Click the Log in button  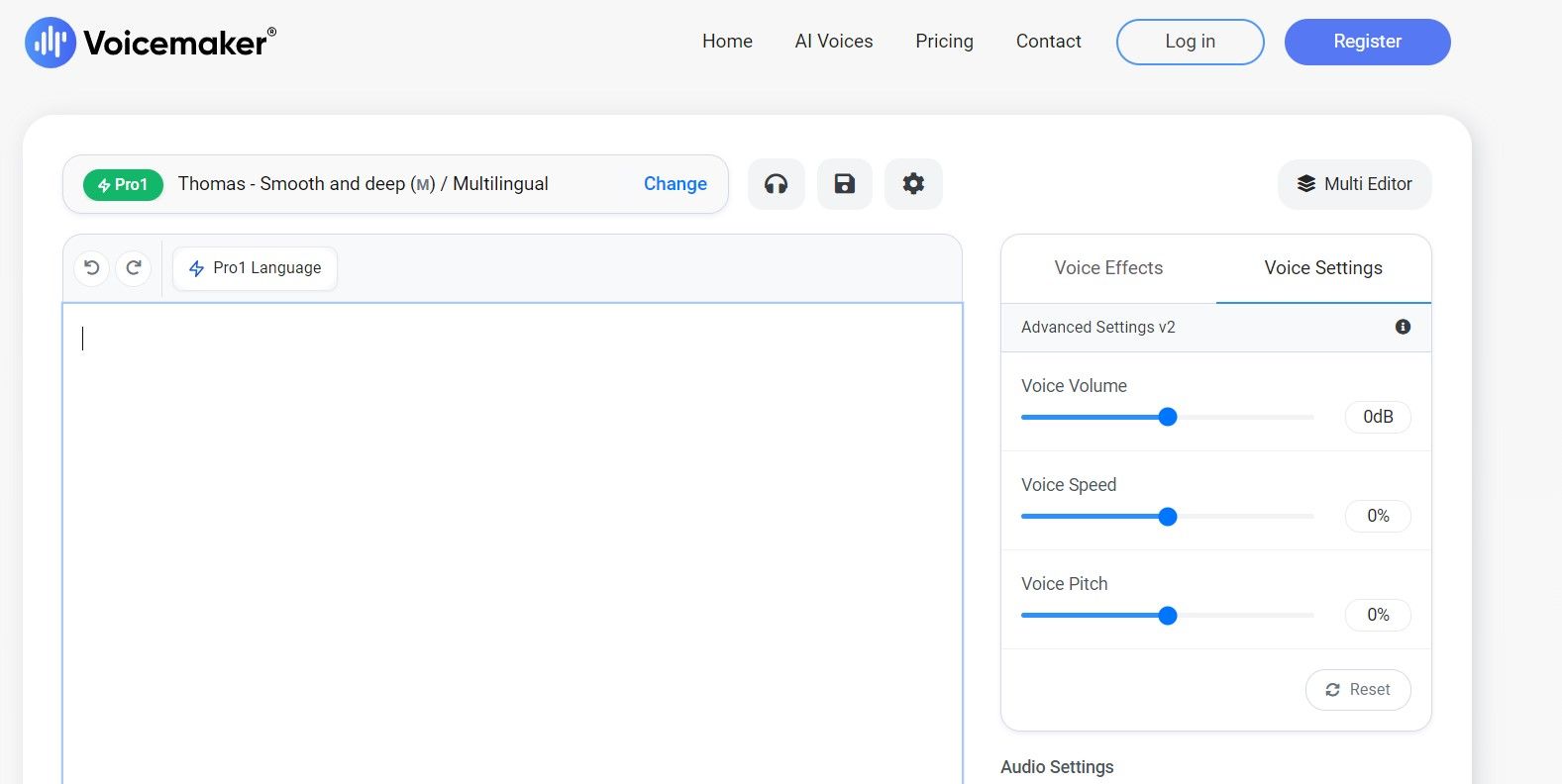click(1190, 42)
